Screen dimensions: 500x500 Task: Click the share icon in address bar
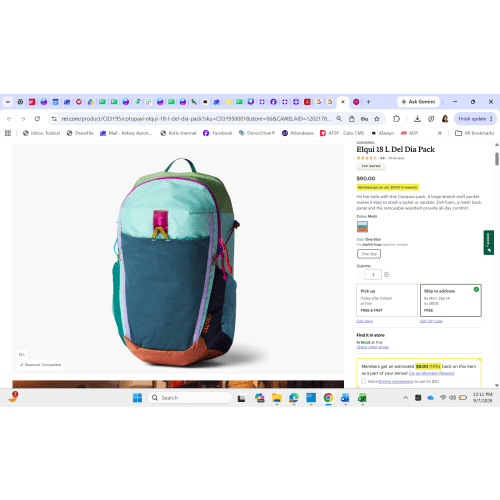click(x=352, y=119)
